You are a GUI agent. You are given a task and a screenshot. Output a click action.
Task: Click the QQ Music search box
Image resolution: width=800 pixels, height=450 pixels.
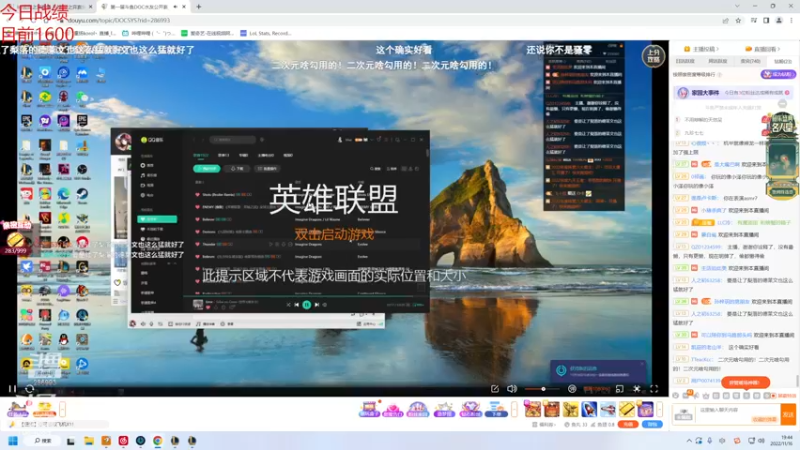(x=232, y=139)
